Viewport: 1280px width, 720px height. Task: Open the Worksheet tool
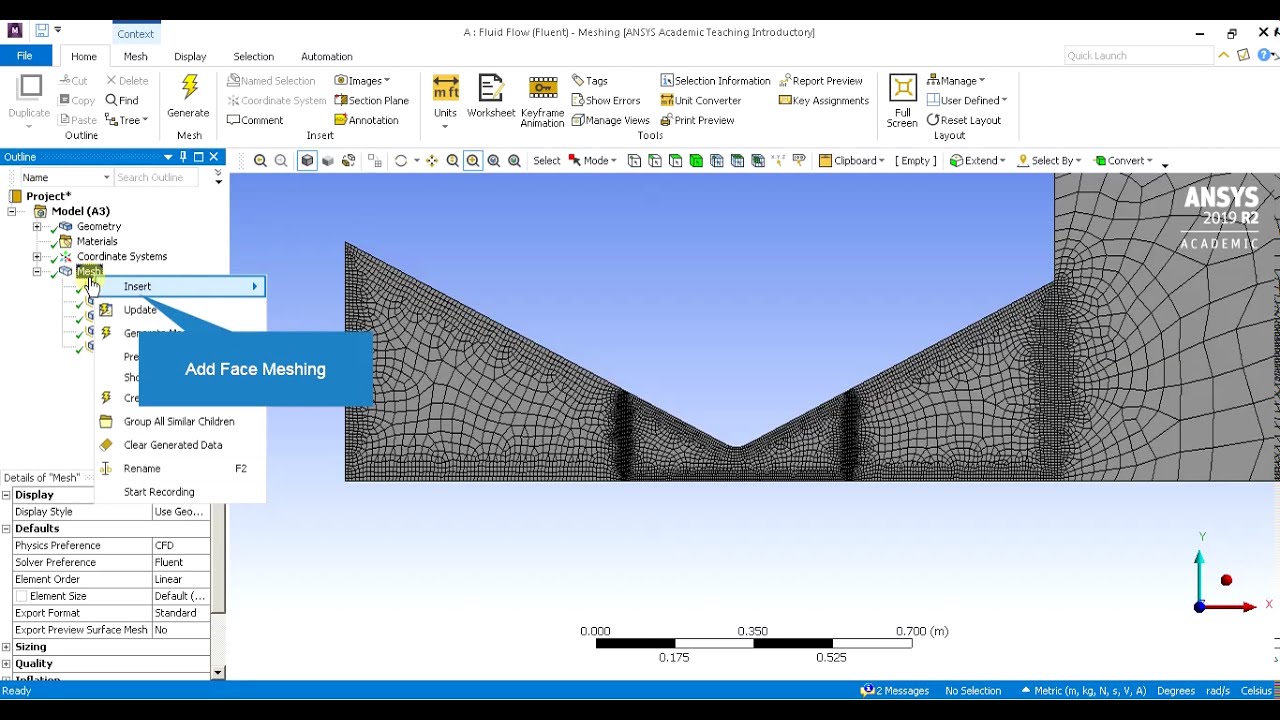491,97
